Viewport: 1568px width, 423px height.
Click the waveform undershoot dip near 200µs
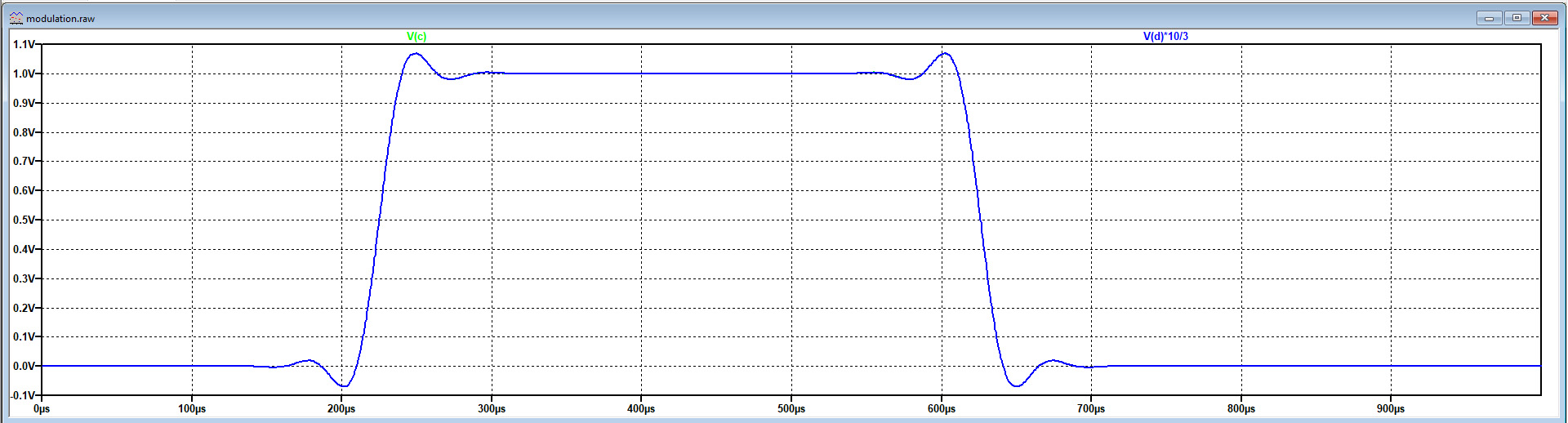(344, 385)
